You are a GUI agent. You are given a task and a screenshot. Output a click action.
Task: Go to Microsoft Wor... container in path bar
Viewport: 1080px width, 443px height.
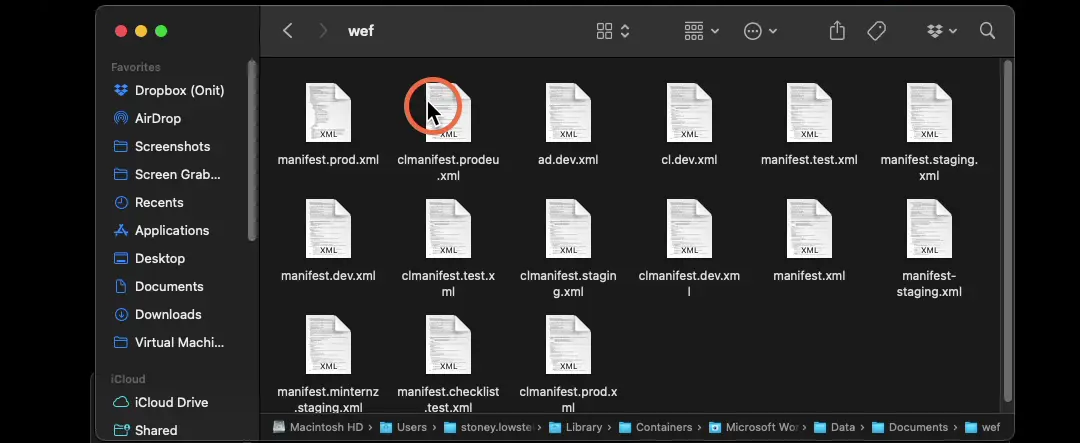[754, 427]
